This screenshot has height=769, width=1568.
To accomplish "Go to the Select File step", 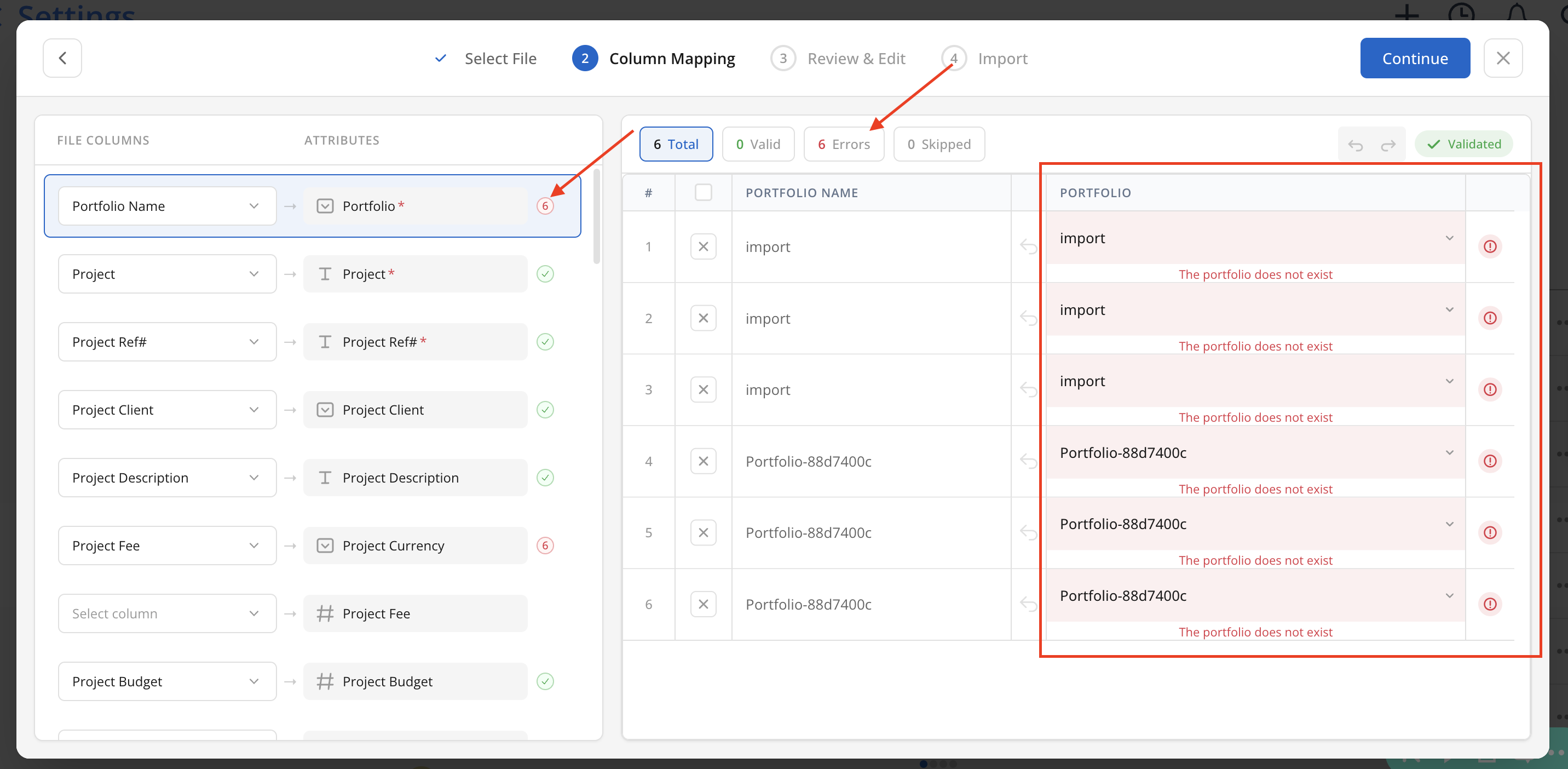I will 500,59.
